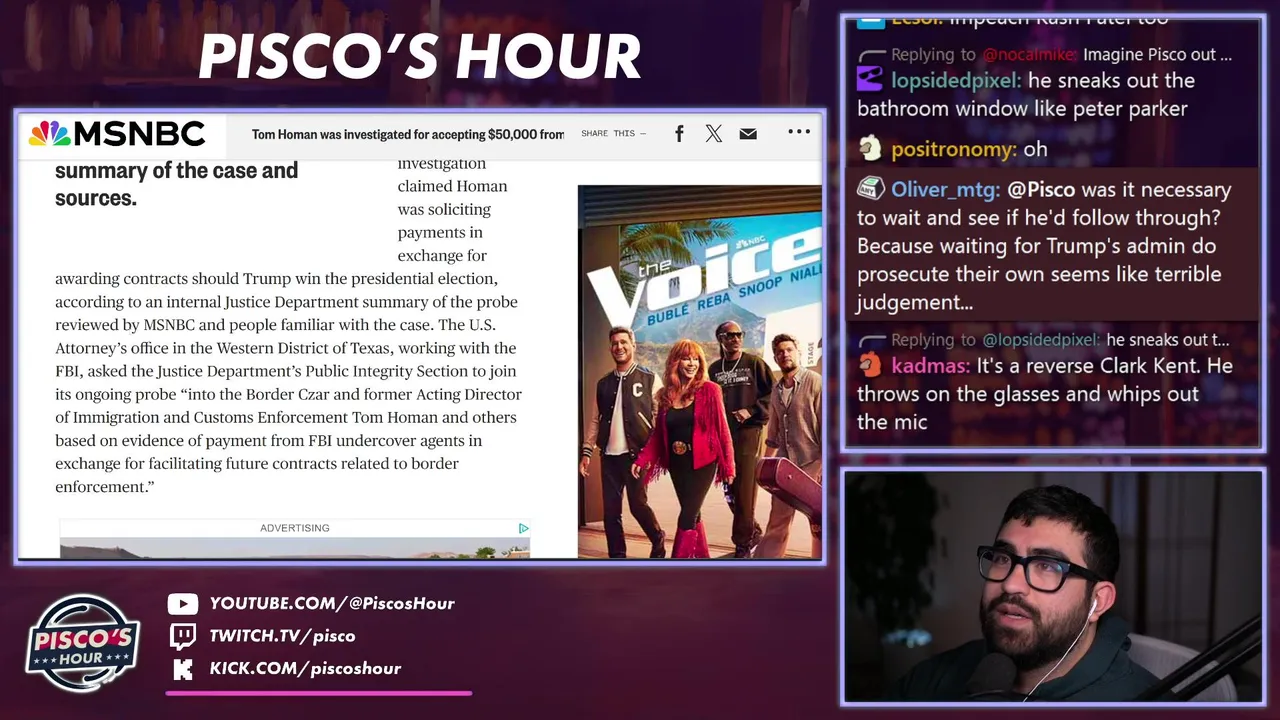
Task: Click 'It's a reverse Clark Kent' chat message
Action: tap(1045, 394)
